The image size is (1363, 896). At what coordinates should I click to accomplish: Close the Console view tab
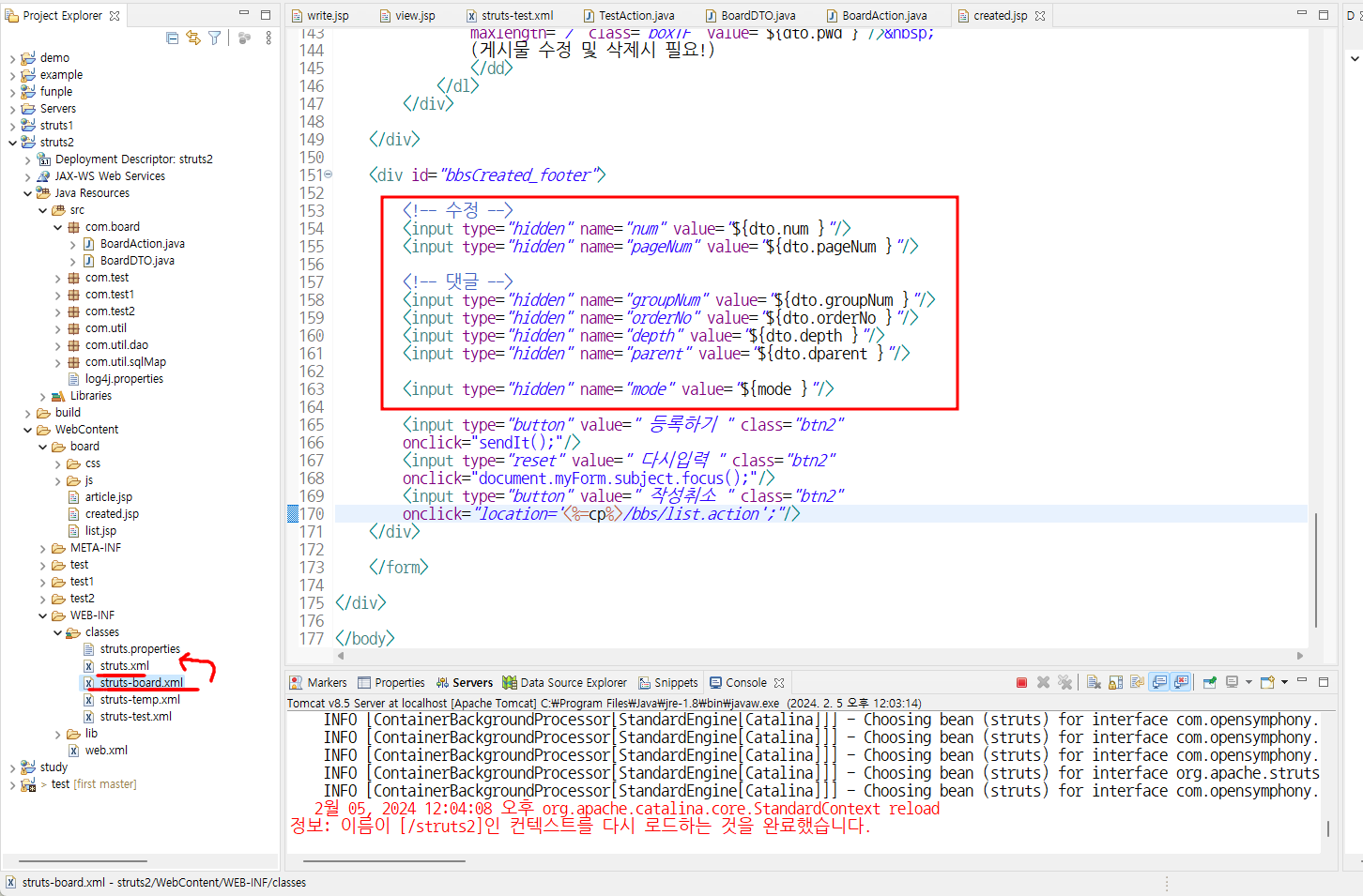point(779,683)
